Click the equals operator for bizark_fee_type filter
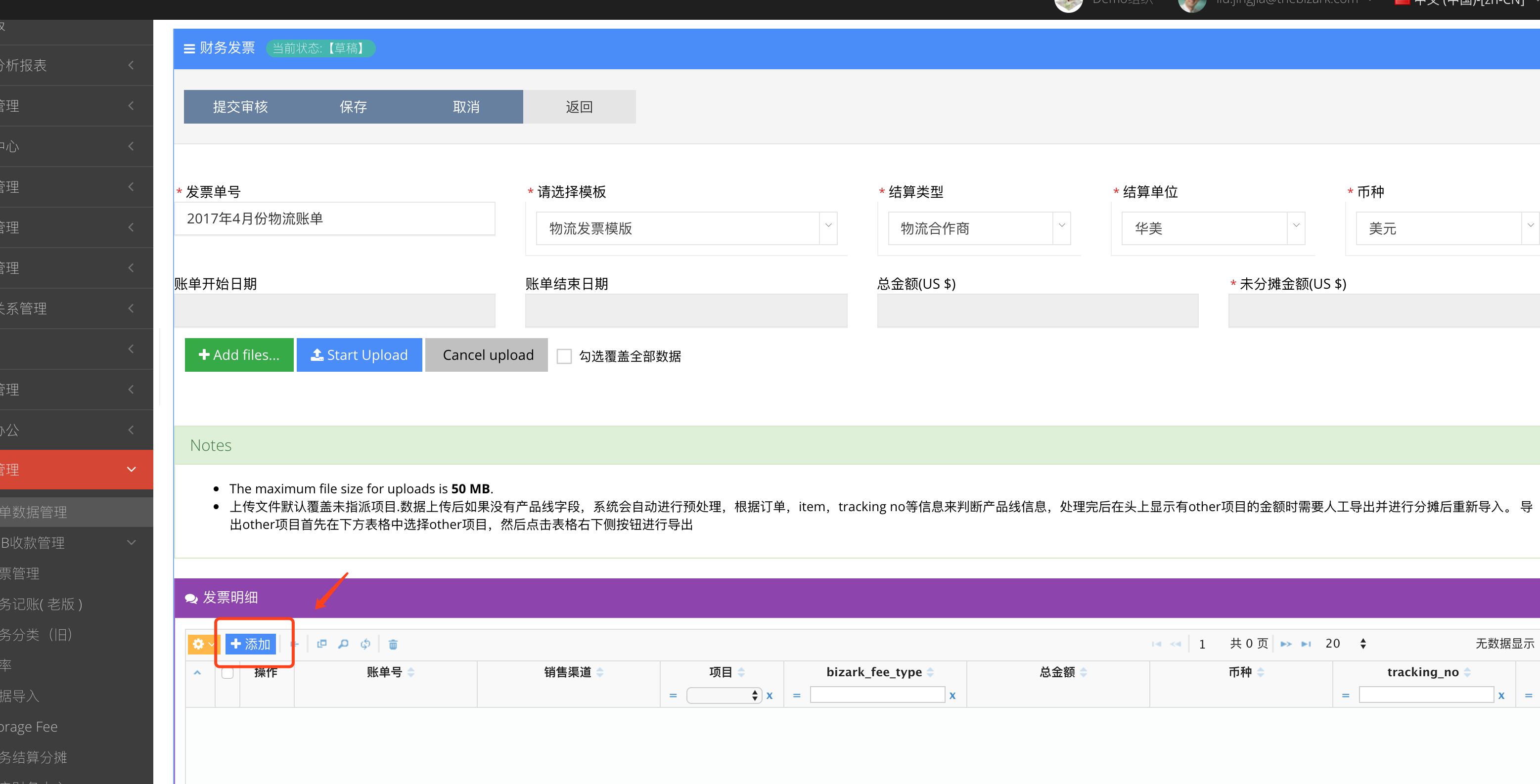The width and height of the screenshot is (1540, 784). [796, 696]
